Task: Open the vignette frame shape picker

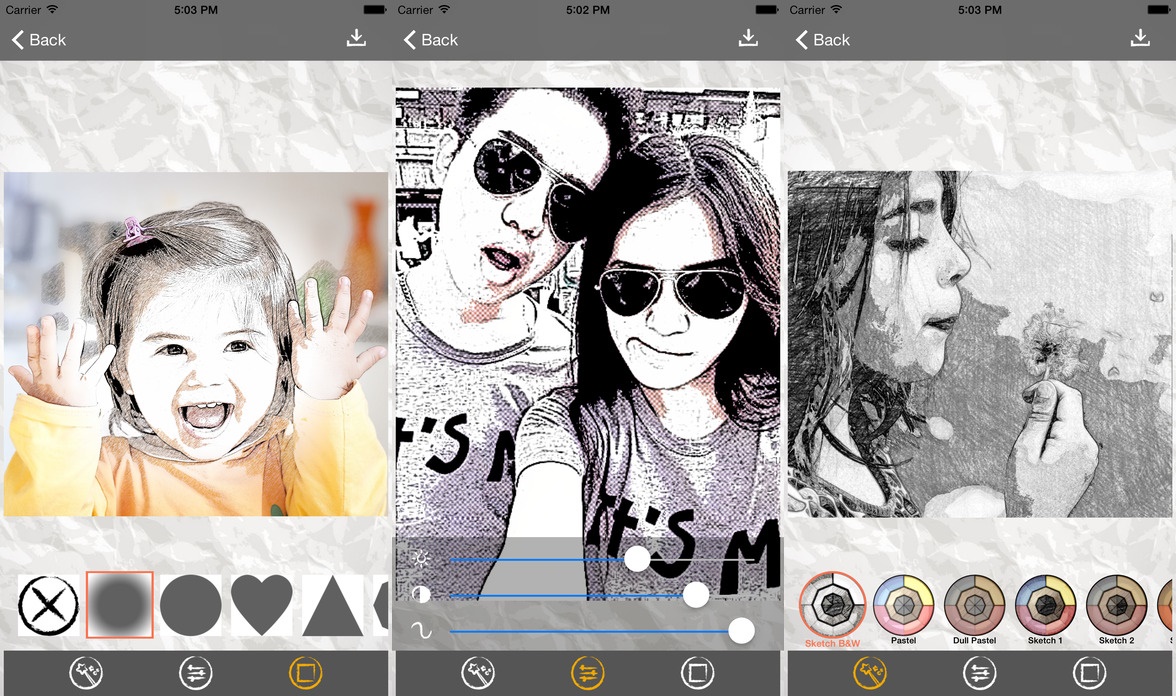Action: [306, 673]
